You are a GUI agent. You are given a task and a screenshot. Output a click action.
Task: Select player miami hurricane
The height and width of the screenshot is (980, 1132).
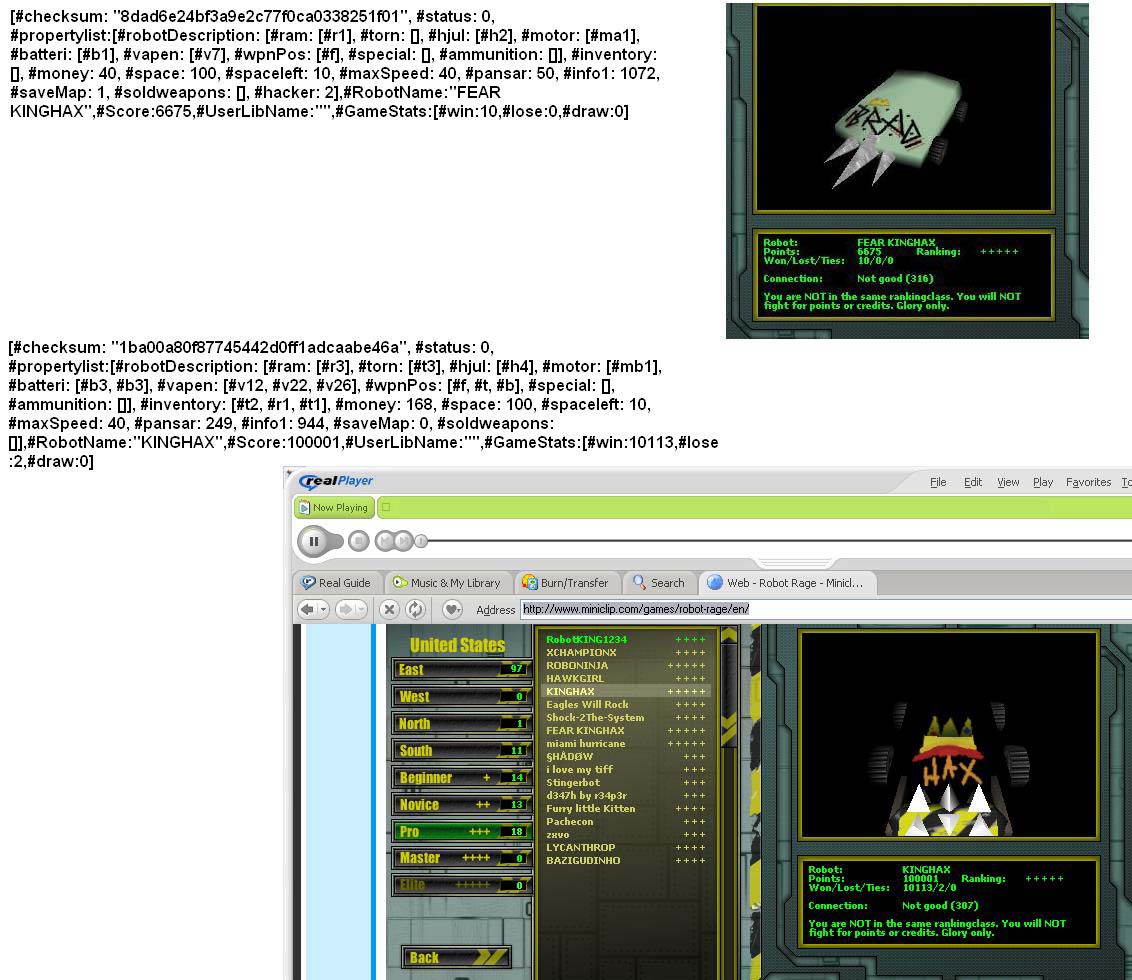coord(625,743)
